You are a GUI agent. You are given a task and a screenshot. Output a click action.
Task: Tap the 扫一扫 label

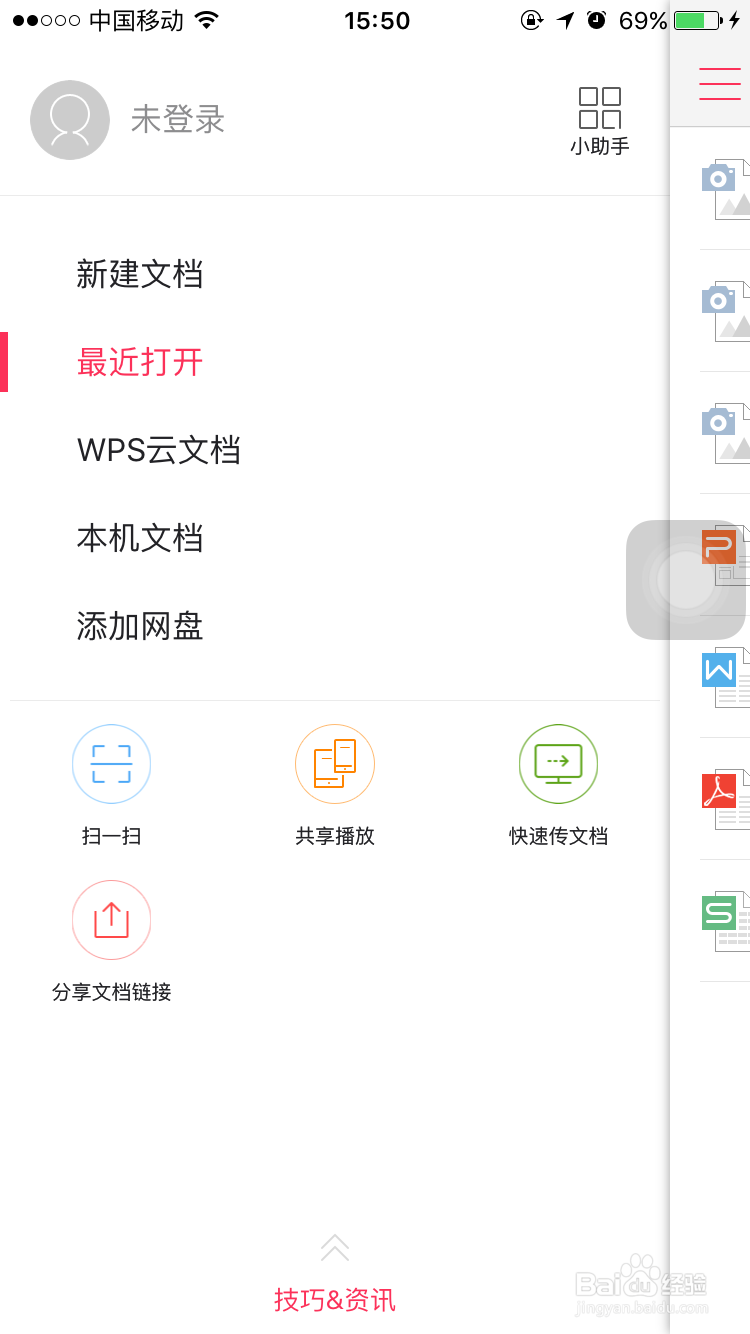pyautogui.click(x=111, y=836)
